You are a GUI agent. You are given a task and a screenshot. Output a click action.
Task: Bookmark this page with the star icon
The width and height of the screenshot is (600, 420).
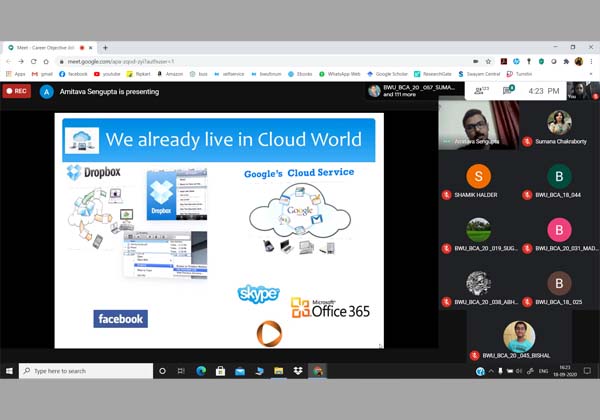488,62
